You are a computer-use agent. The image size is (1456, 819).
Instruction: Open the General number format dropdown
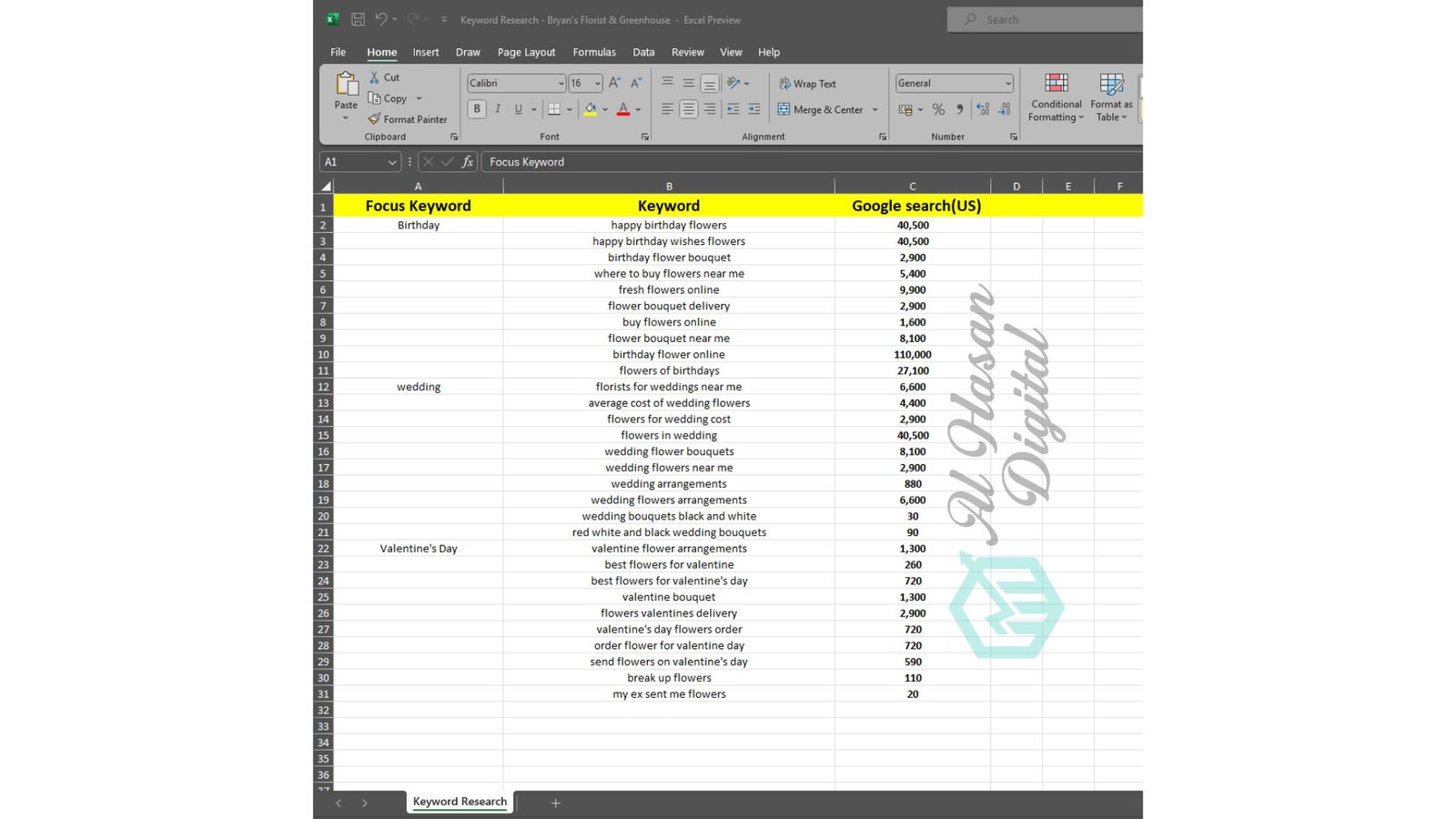[x=1008, y=83]
